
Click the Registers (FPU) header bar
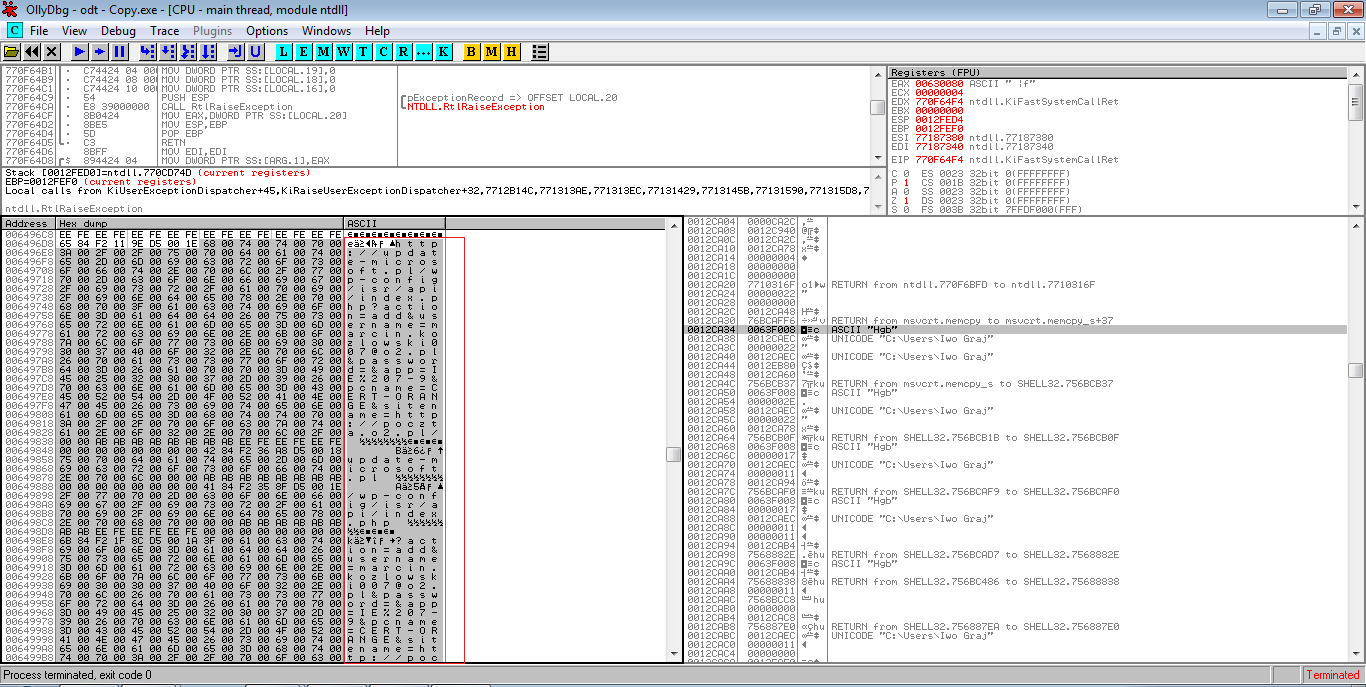(1118, 73)
